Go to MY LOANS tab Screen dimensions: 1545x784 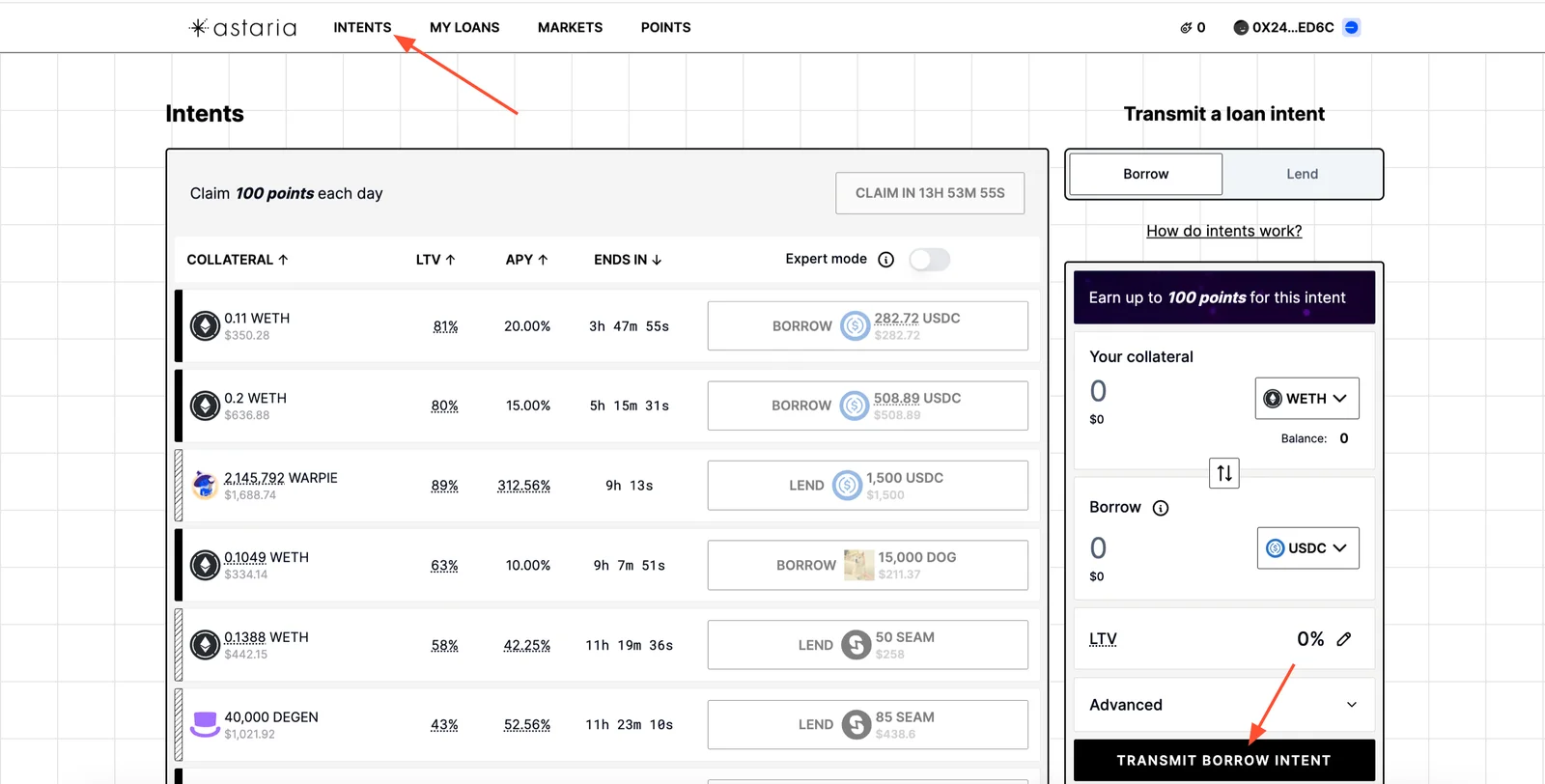(x=464, y=28)
